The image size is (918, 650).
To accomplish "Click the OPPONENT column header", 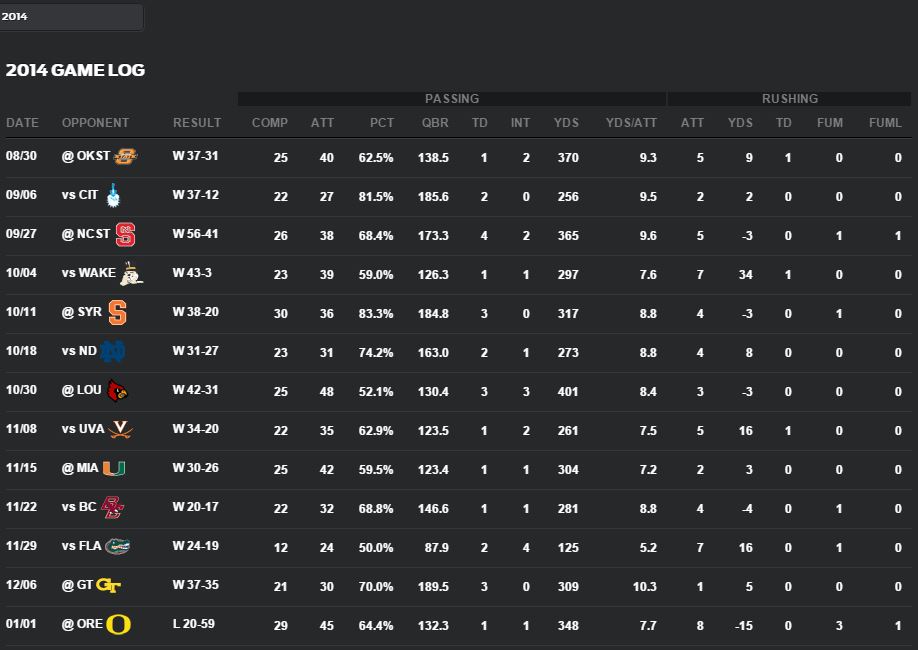I will pyautogui.click(x=95, y=123).
